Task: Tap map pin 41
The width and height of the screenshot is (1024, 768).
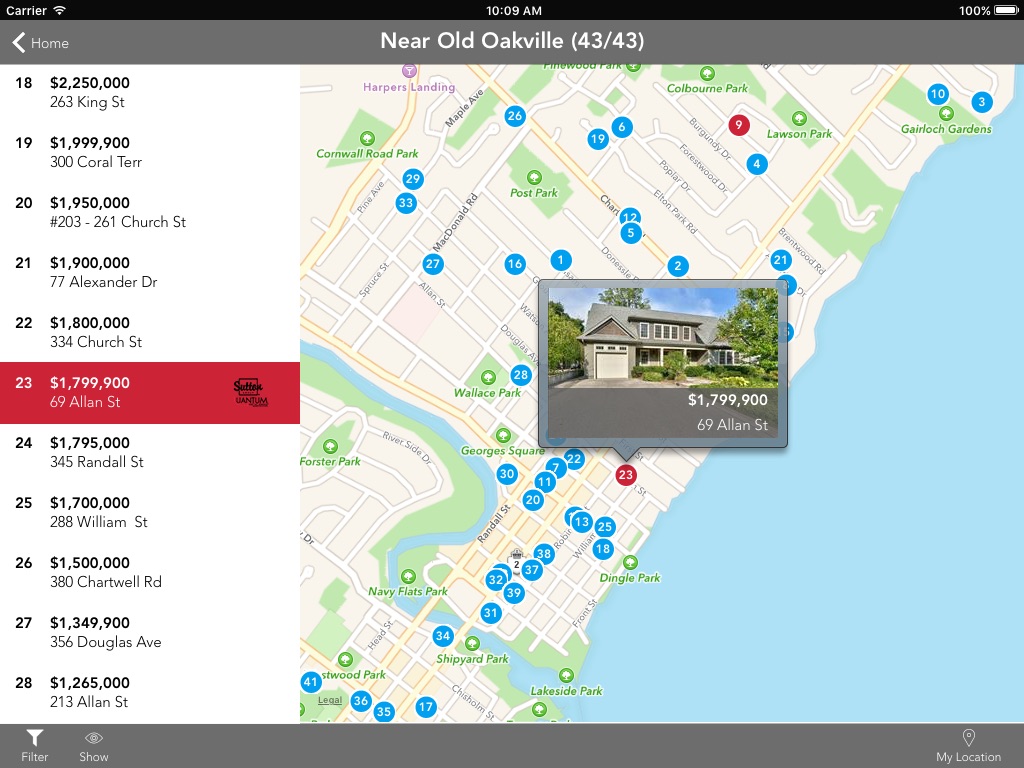Action: (311, 682)
